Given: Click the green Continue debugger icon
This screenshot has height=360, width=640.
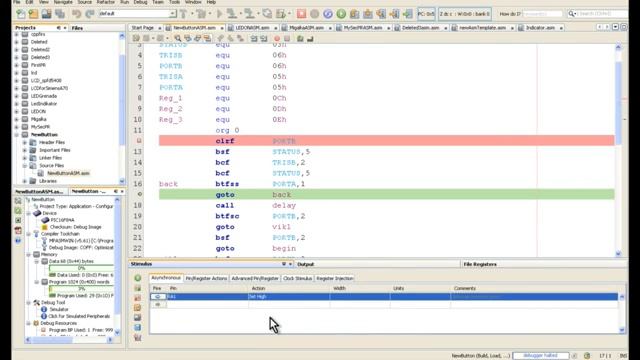Looking at the screenshot, I should click(x=341, y=14).
